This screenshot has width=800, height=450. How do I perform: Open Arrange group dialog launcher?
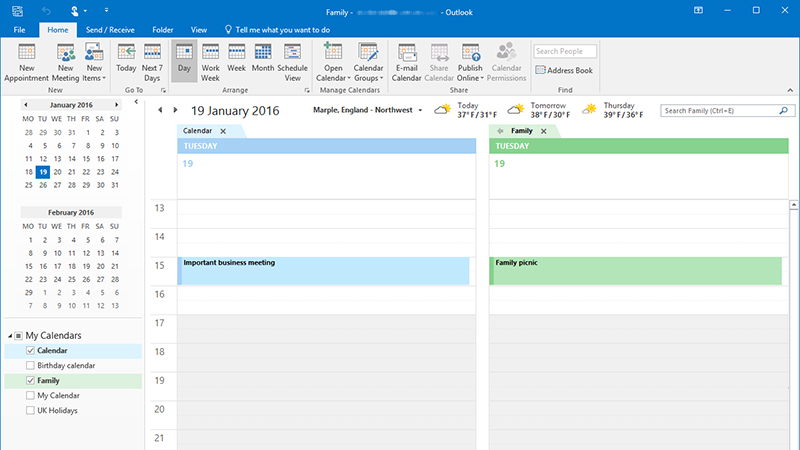click(307, 90)
